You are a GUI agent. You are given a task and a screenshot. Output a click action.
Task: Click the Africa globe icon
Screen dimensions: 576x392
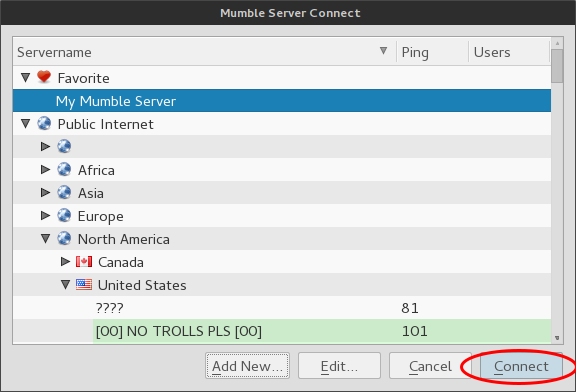(x=64, y=169)
